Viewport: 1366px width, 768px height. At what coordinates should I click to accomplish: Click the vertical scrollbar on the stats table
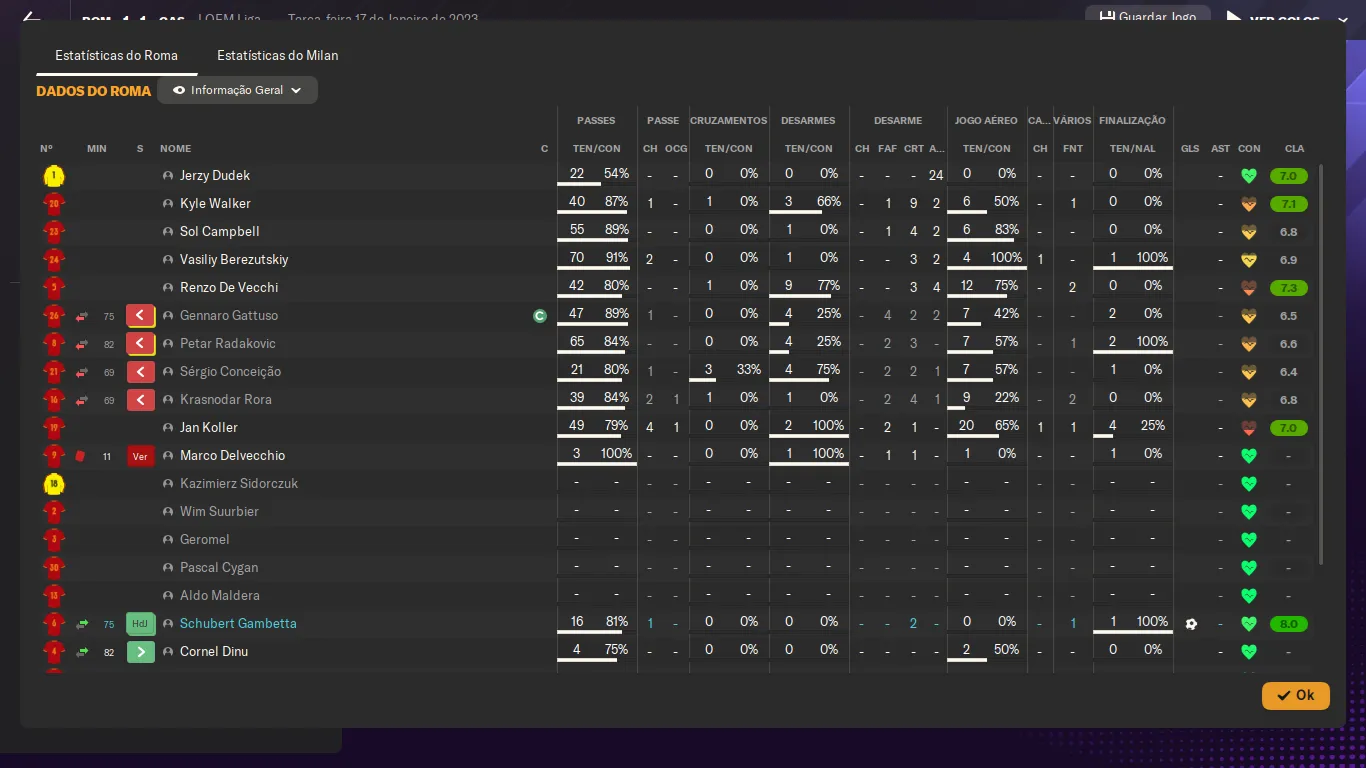coord(1322,365)
